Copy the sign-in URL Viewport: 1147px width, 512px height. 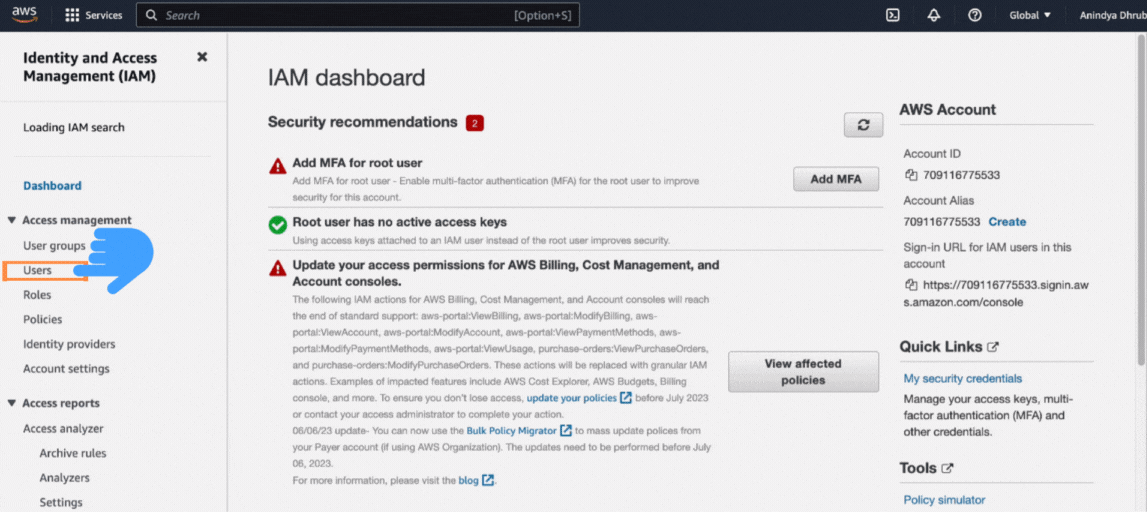[x=911, y=285]
